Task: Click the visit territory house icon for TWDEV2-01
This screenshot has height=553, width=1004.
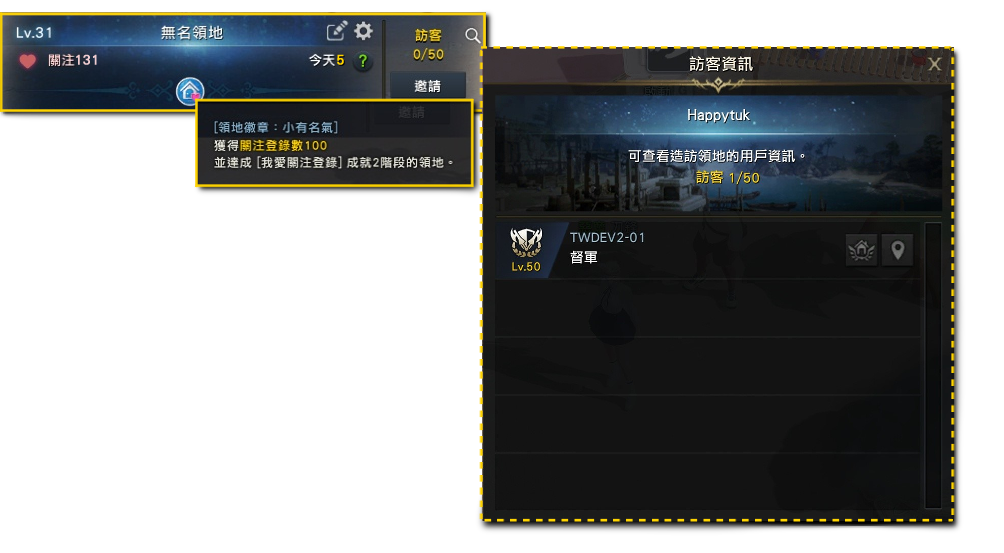Action: (861, 250)
